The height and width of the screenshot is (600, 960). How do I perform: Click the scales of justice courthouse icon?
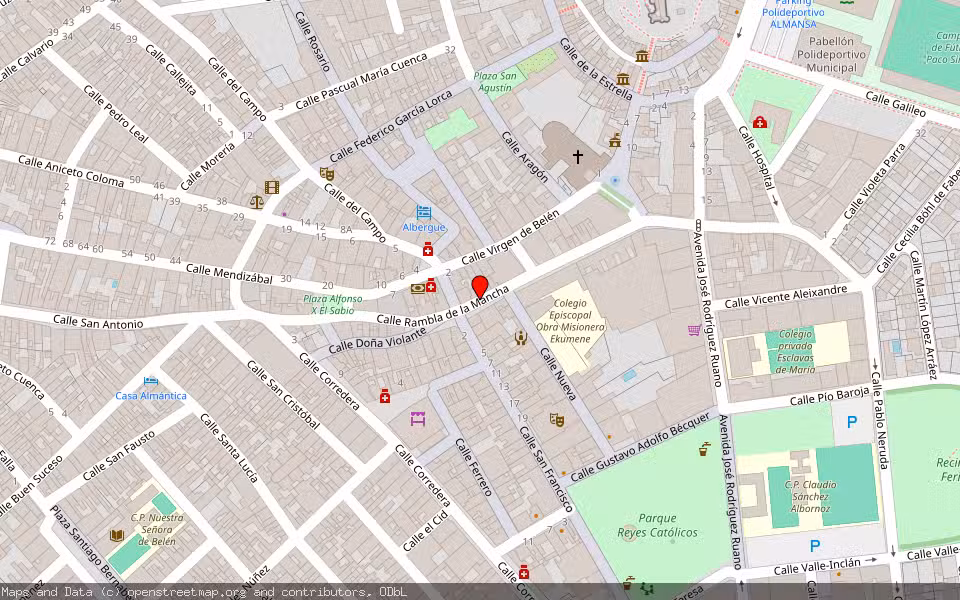(257, 202)
